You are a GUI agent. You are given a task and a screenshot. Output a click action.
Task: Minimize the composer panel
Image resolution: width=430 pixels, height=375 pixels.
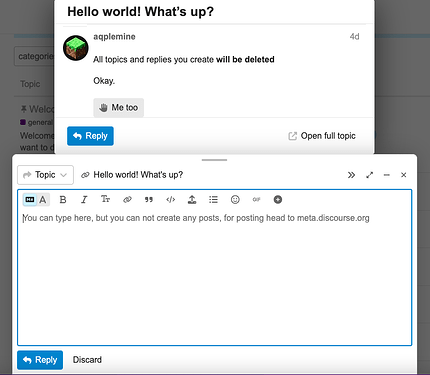tap(387, 175)
